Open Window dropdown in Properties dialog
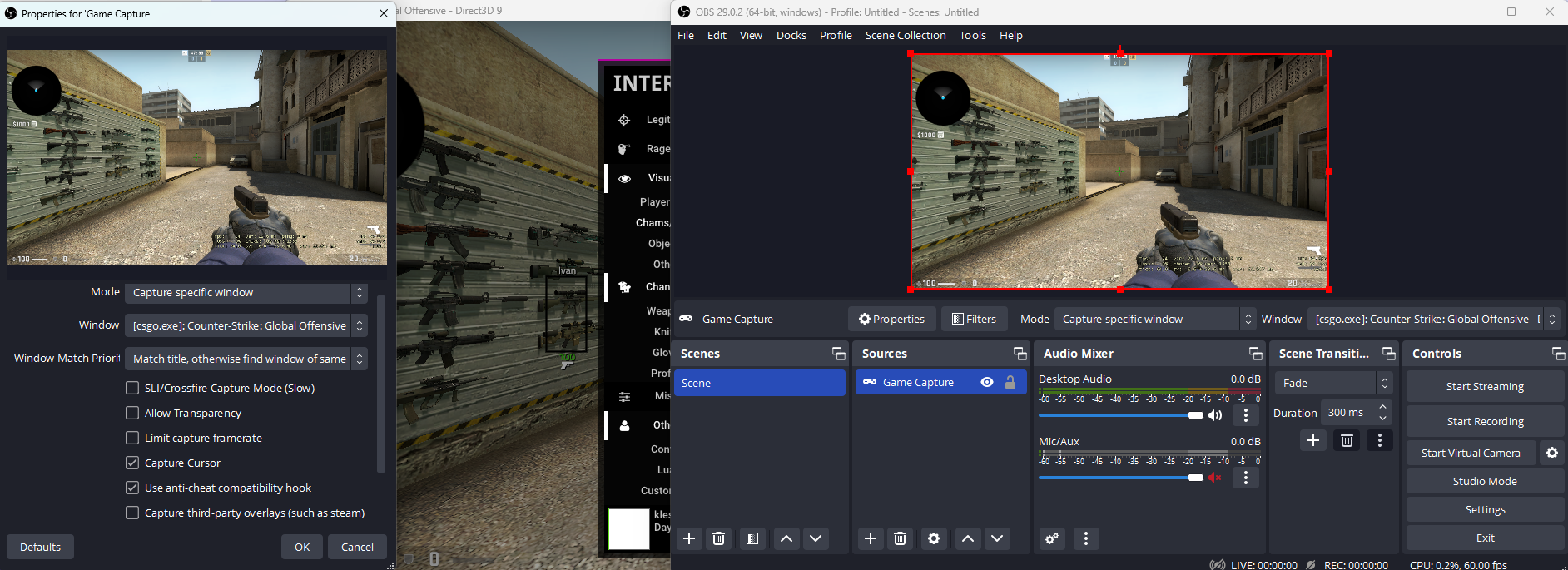 pos(246,326)
